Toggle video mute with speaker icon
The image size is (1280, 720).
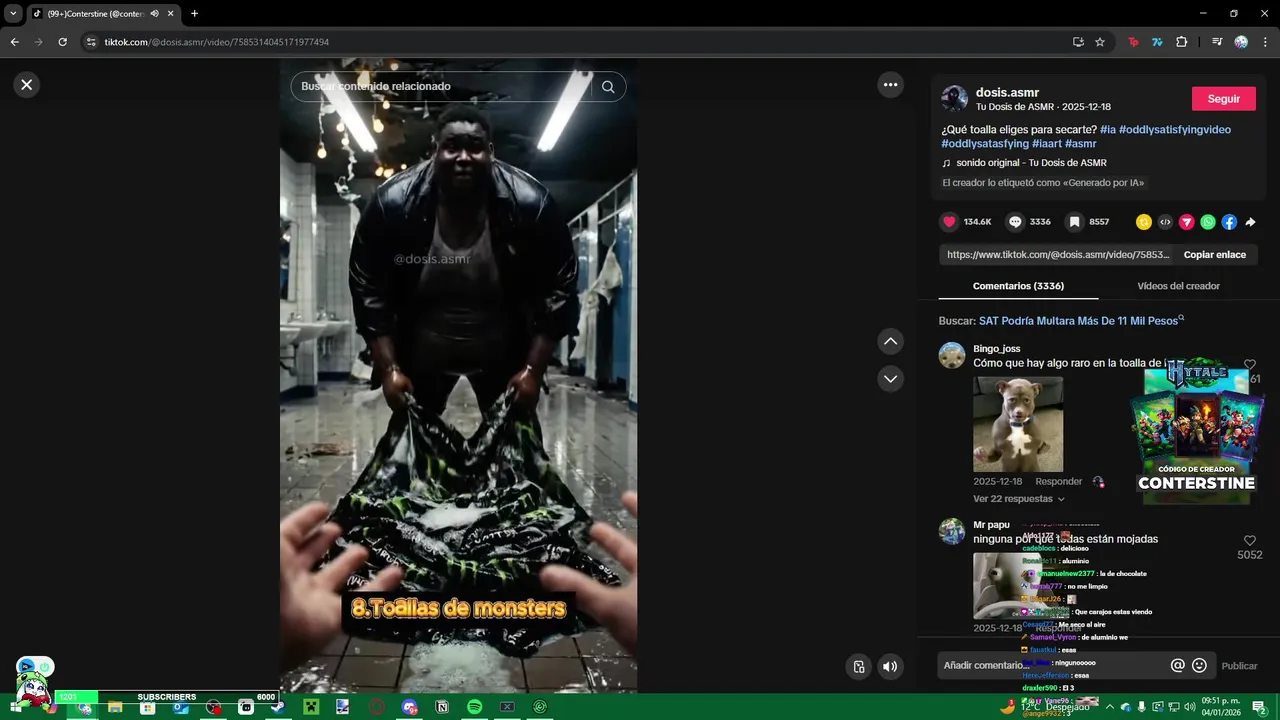click(x=889, y=667)
